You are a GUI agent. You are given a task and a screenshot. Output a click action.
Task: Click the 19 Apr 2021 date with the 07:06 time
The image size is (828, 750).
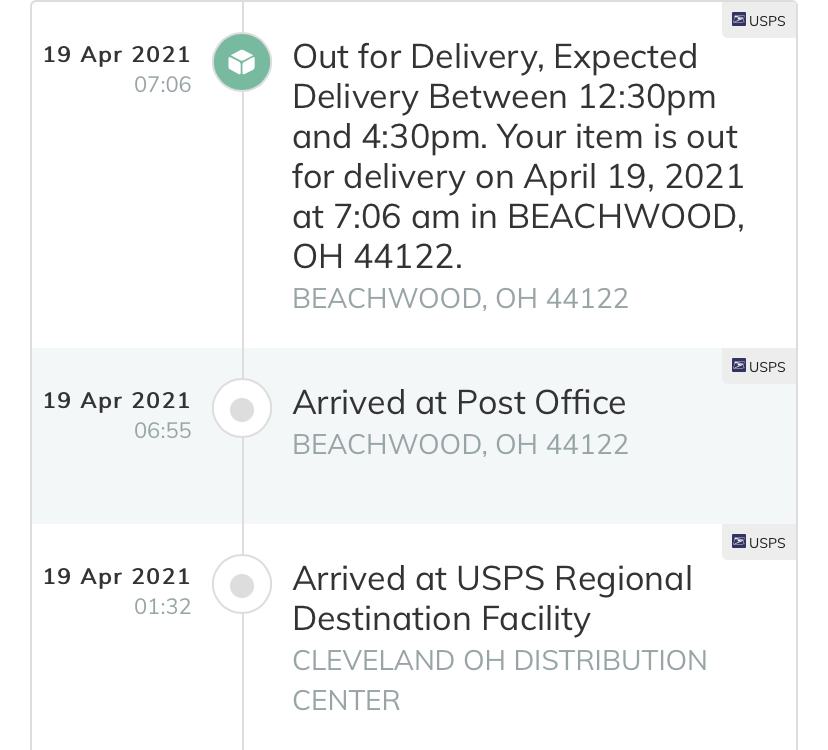pos(117,55)
